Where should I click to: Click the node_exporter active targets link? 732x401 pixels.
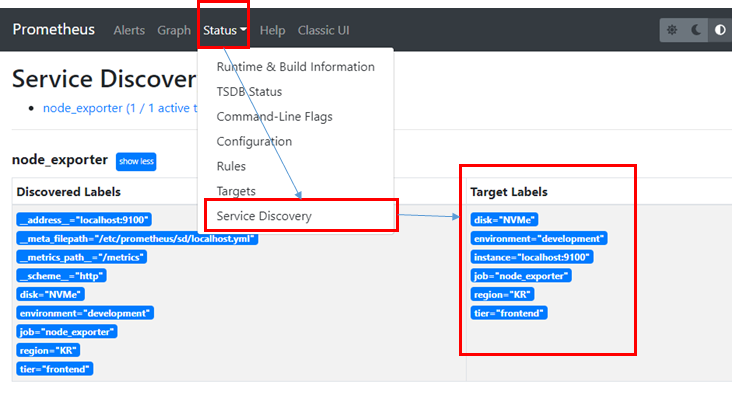[x=120, y=108]
